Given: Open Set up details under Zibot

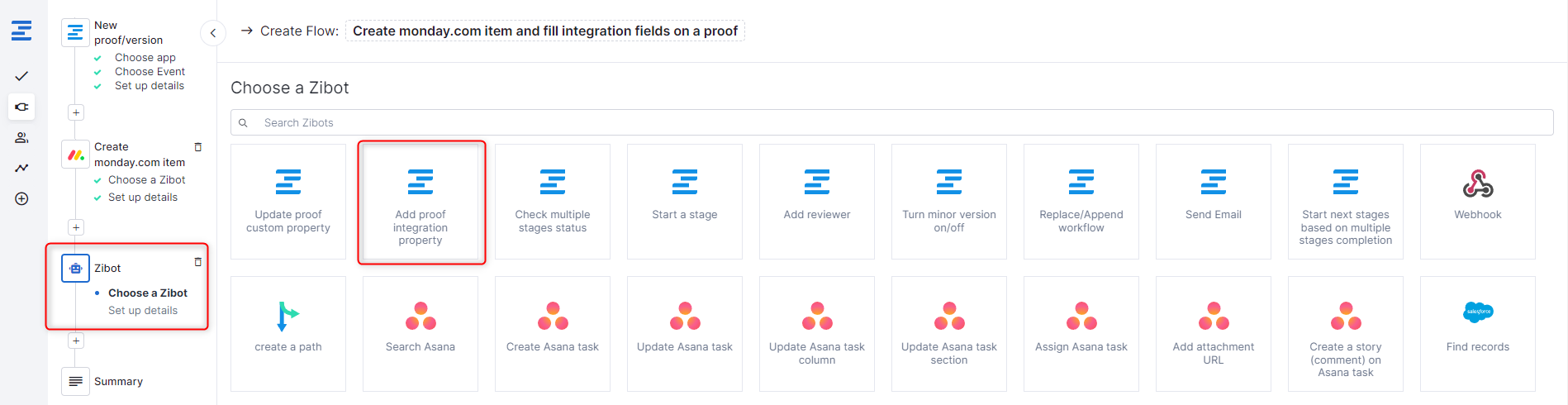Looking at the screenshot, I should click(x=143, y=311).
